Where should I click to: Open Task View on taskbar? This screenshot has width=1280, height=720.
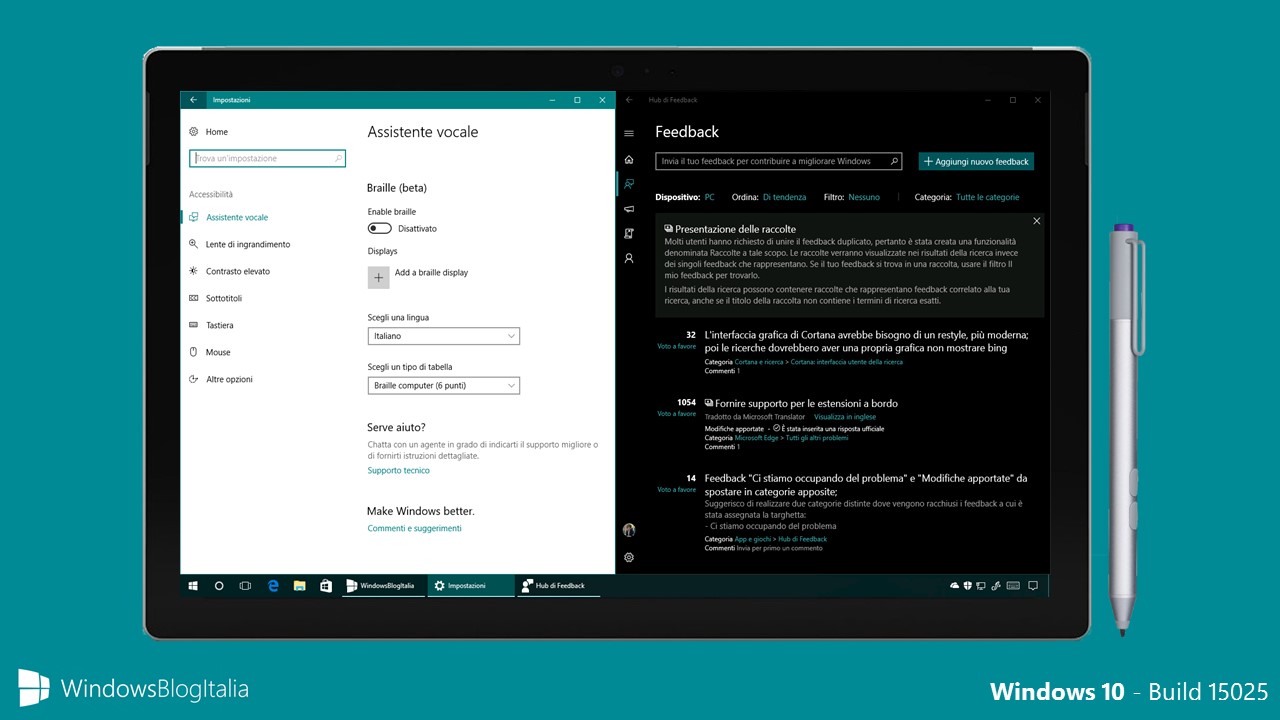[245, 586]
